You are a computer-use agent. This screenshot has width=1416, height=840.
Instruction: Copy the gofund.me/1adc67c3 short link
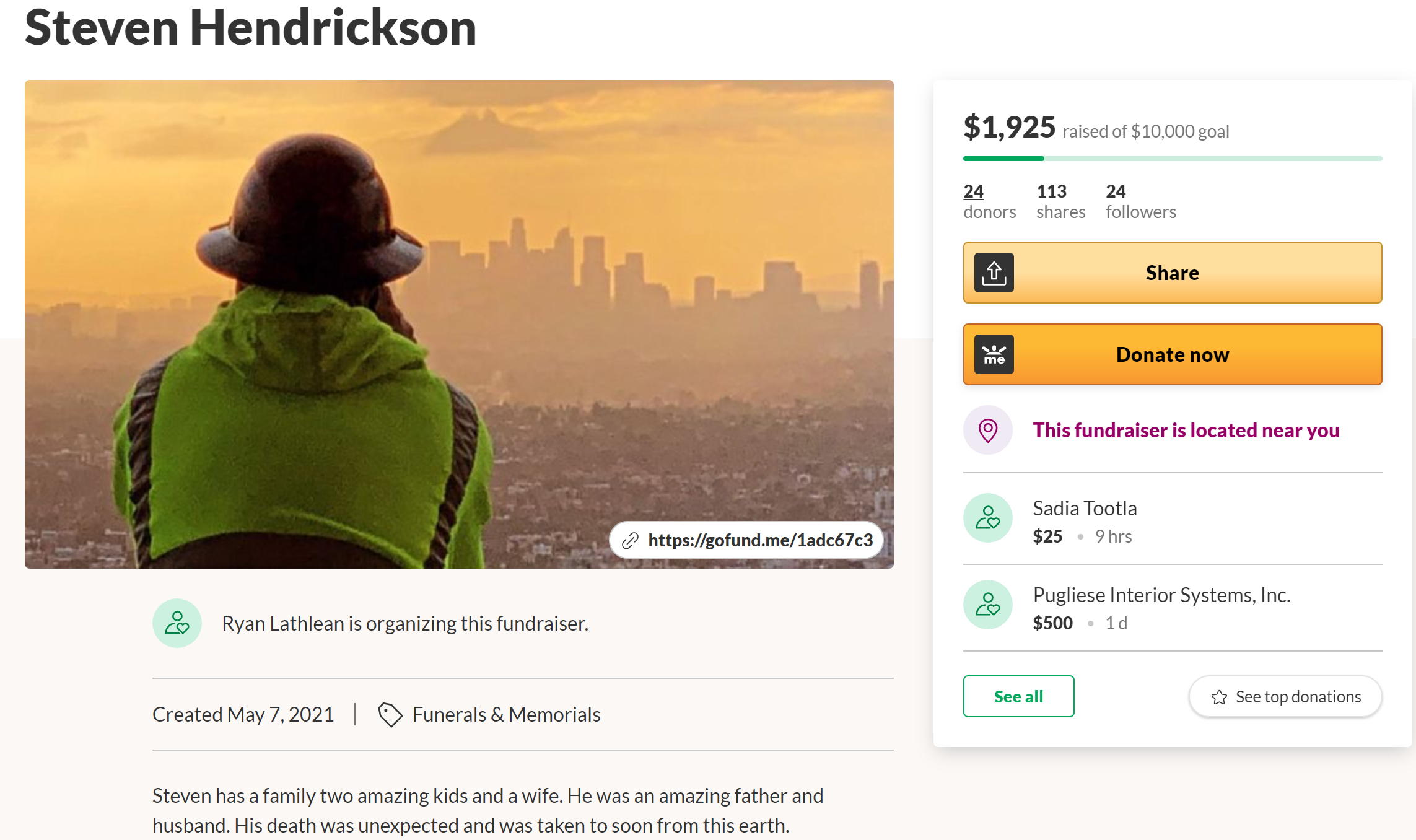point(760,540)
